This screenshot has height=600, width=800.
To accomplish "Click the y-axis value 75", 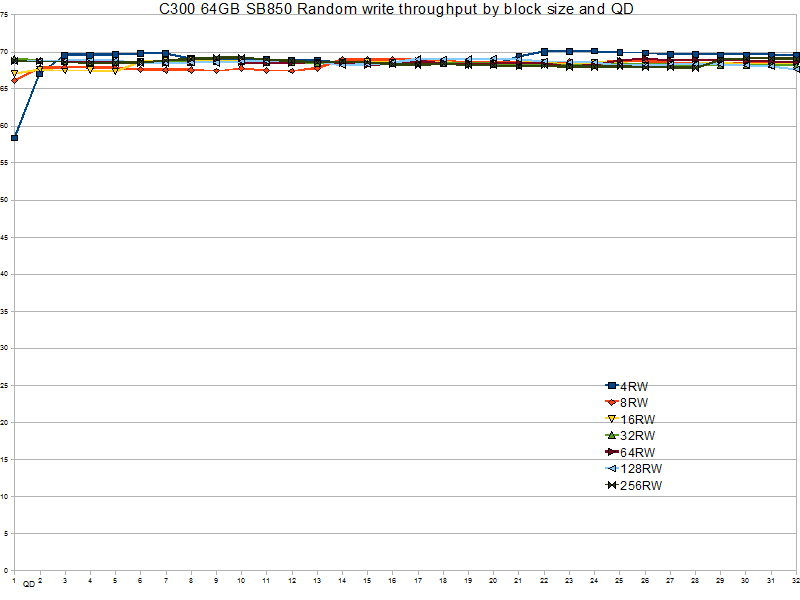I will click(x=4, y=15).
